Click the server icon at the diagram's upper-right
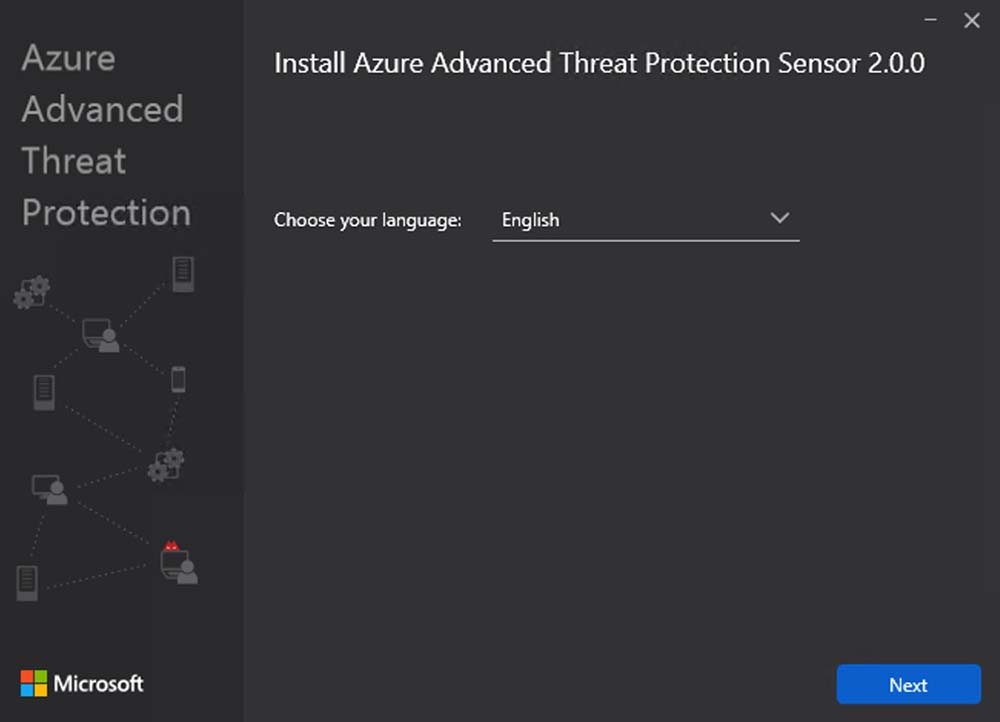 tap(182, 274)
